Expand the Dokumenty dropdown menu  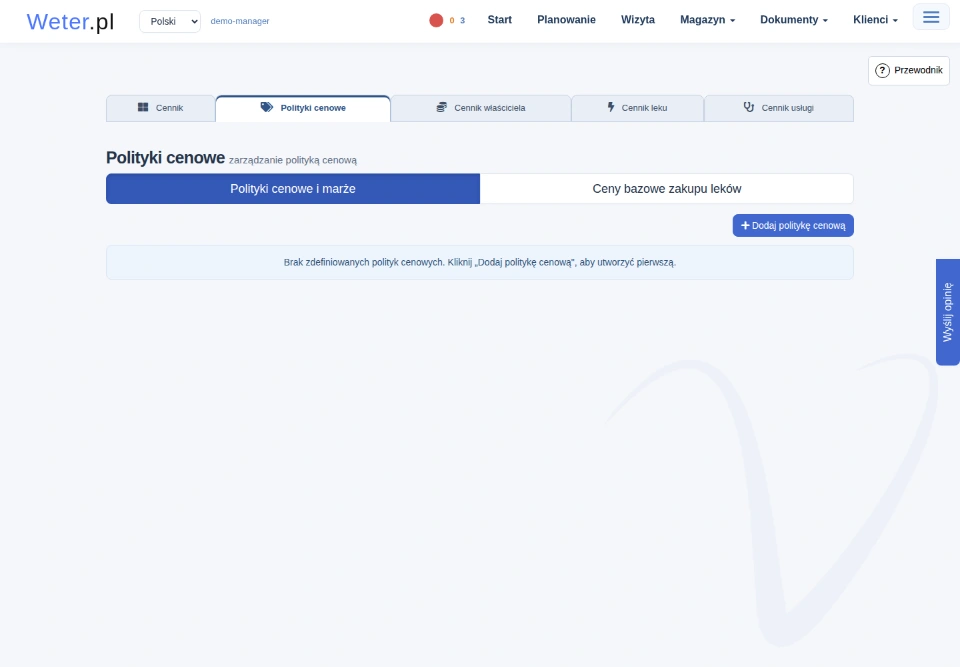click(x=793, y=20)
